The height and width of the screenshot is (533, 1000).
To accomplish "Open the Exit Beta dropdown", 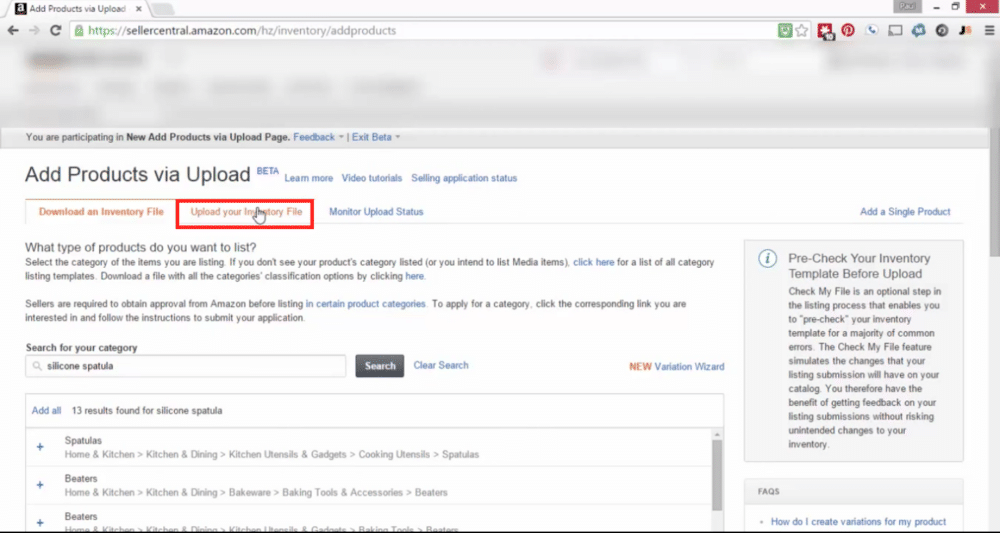I will click(x=376, y=137).
